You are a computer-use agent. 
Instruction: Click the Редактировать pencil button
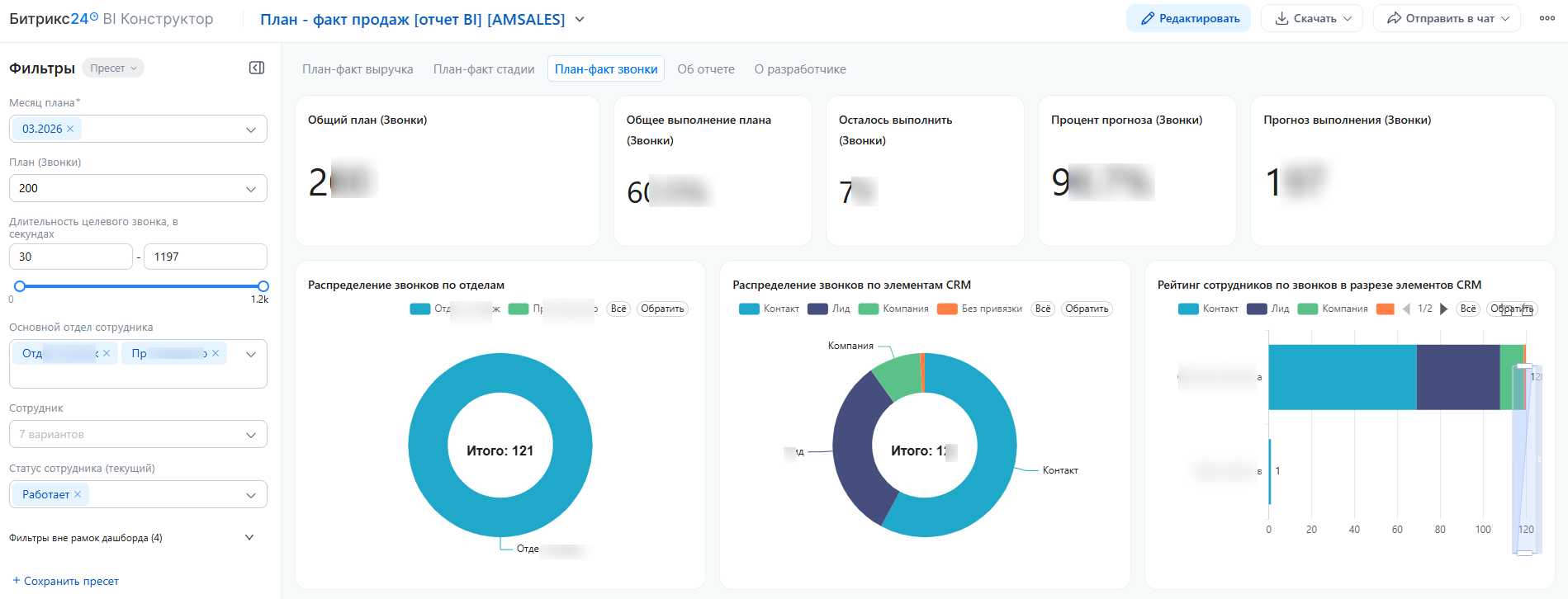pyautogui.click(x=1188, y=18)
